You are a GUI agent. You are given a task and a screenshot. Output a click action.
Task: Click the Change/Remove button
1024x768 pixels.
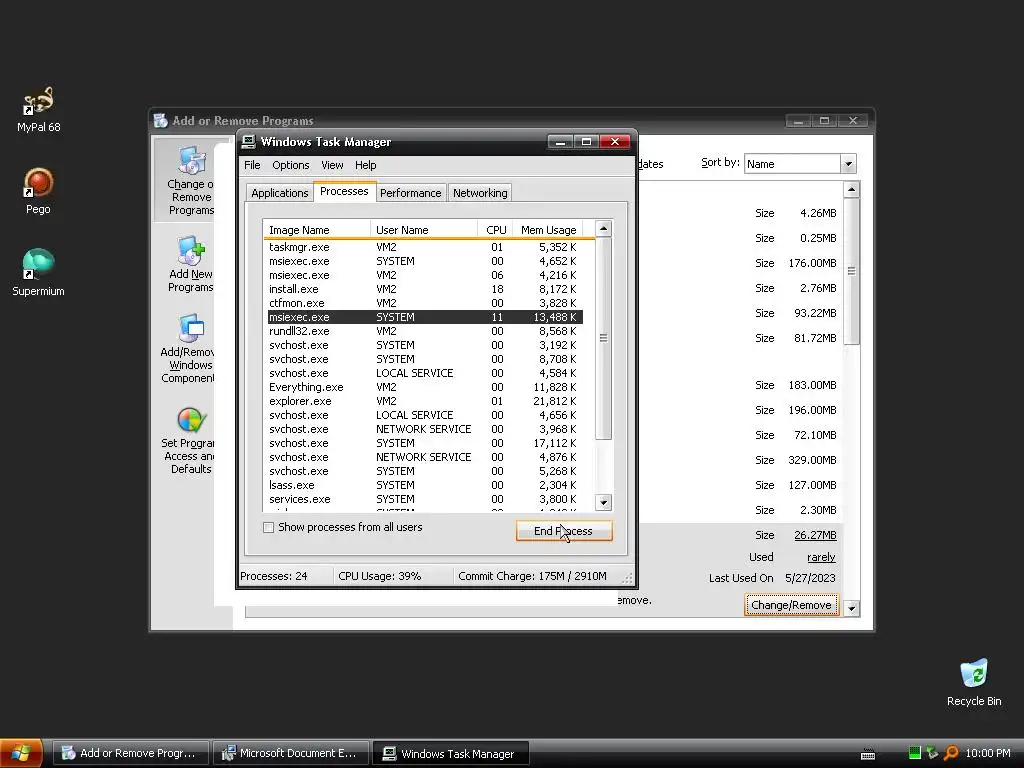(x=791, y=605)
